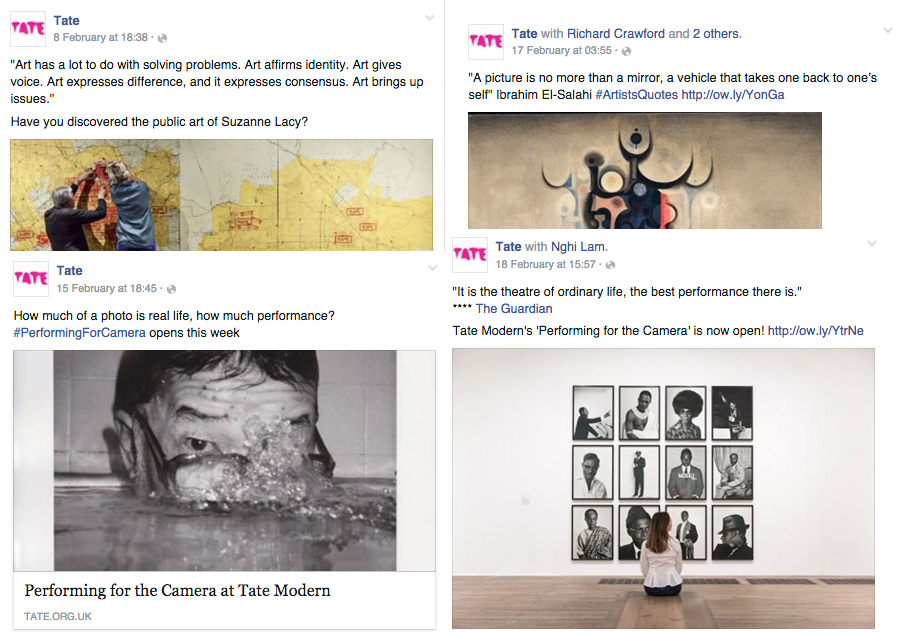Screen dimensions: 900x638
Task: Click Tate logo on 18 February post
Action: [470, 255]
